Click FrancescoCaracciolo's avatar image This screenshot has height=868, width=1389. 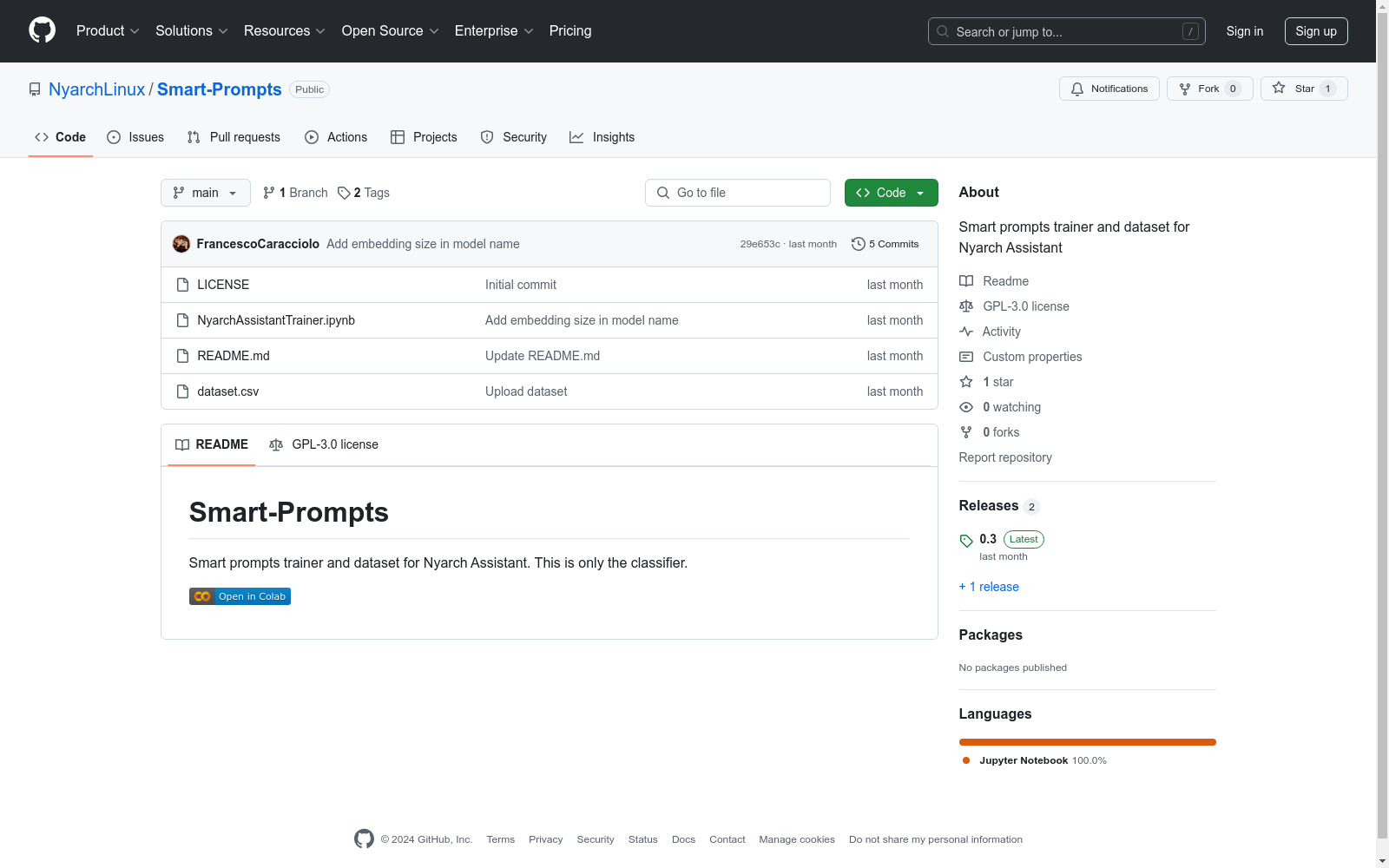(181, 244)
